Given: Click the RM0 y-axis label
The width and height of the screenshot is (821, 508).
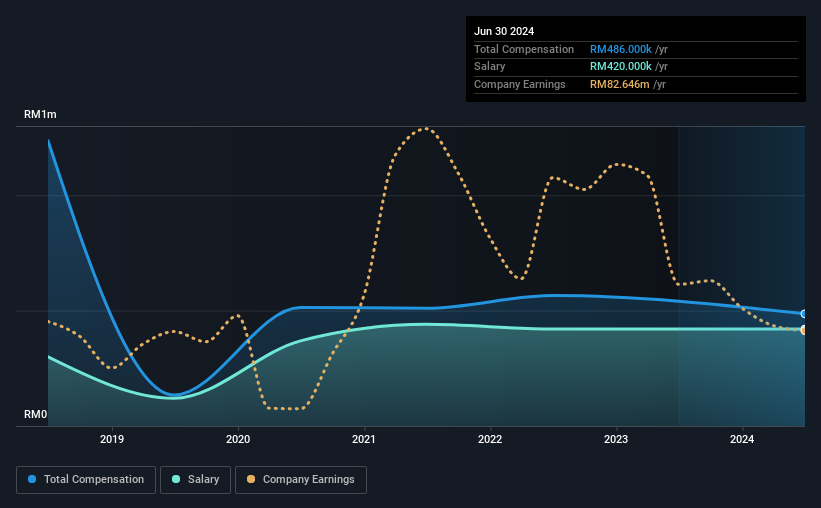Looking at the screenshot, I should (x=36, y=414).
